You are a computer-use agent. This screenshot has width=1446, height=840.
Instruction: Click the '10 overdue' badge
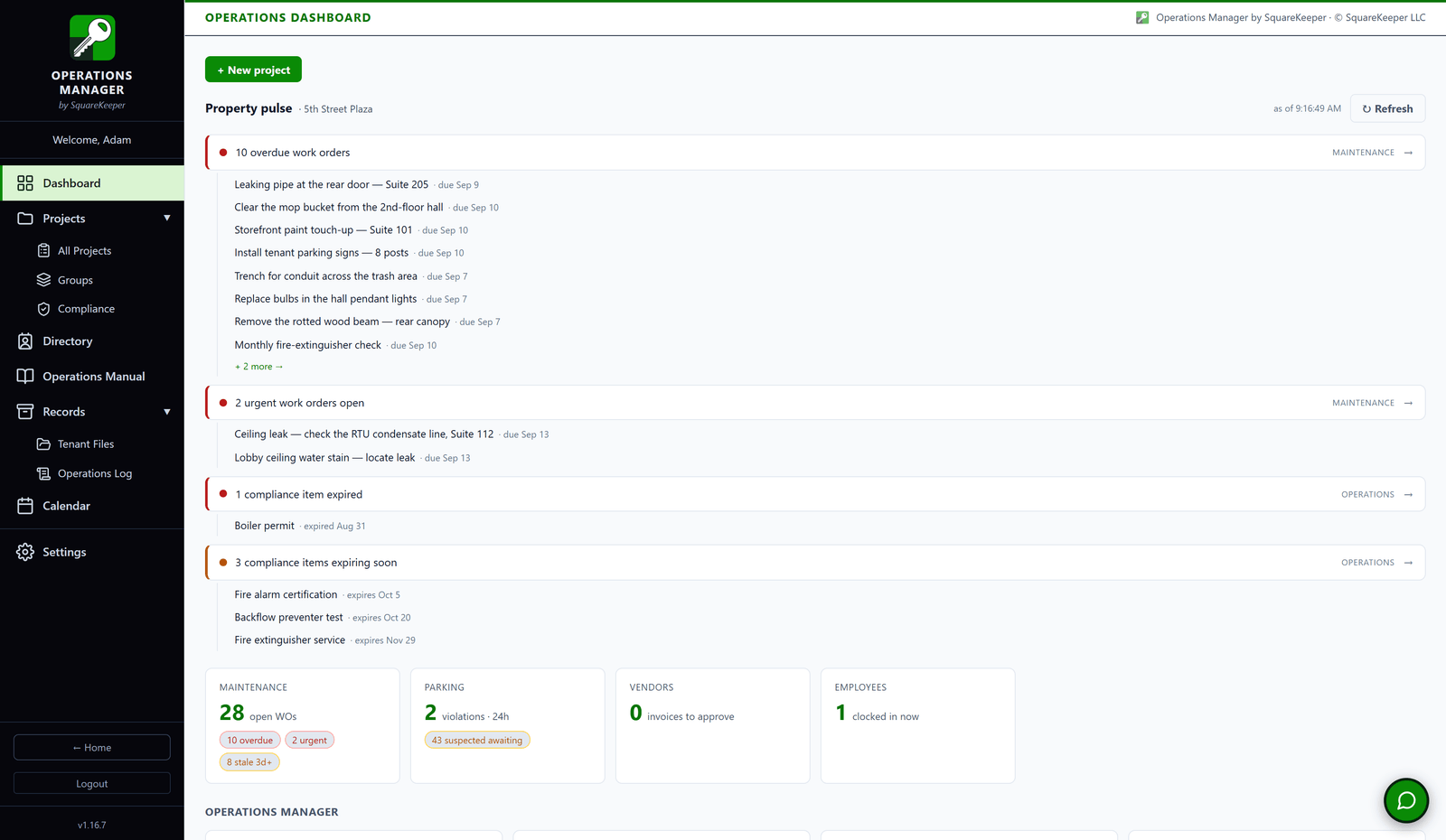click(249, 740)
